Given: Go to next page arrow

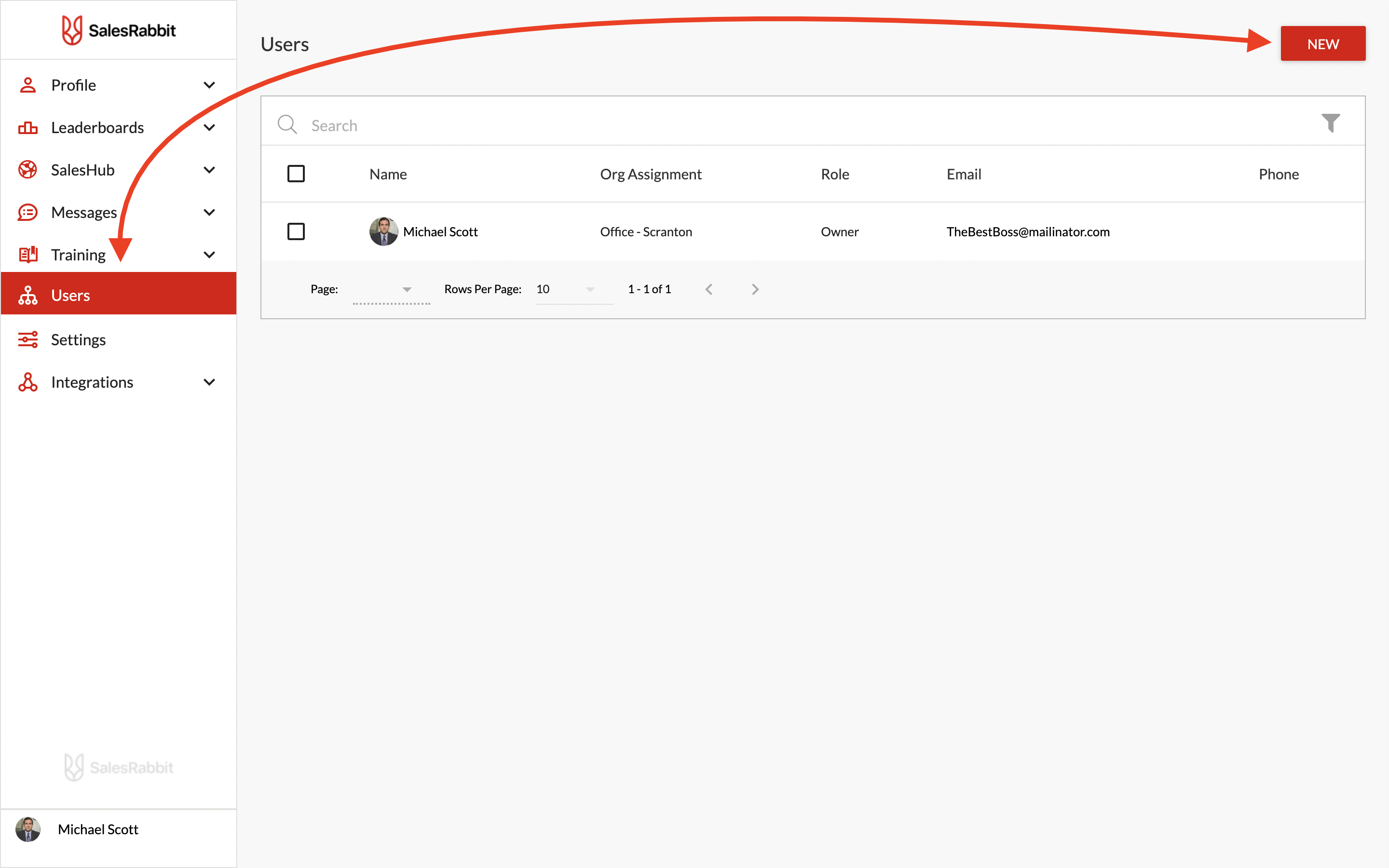Looking at the screenshot, I should [755, 289].
